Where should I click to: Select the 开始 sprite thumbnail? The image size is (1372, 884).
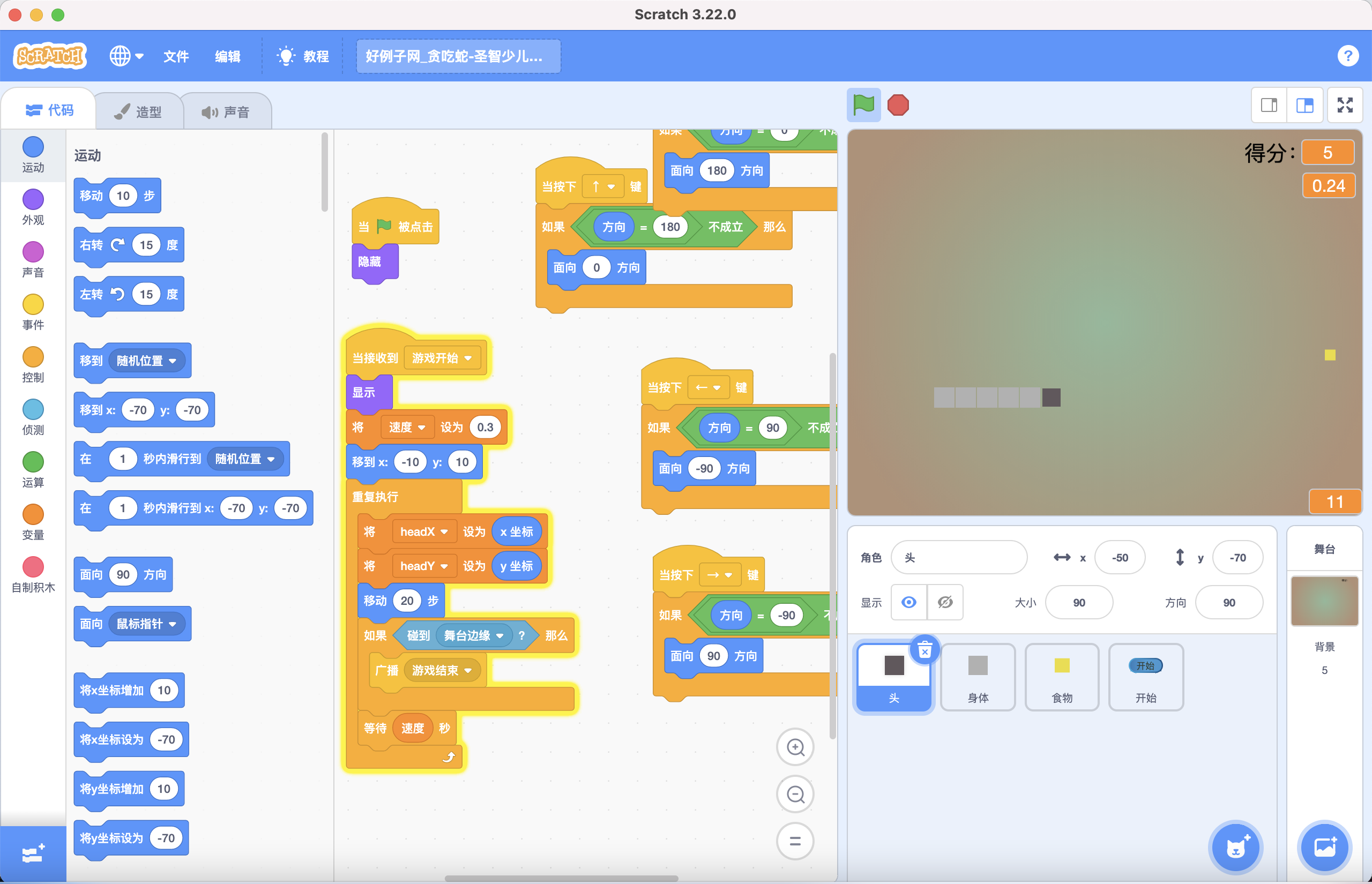[x=1146, y=677]
